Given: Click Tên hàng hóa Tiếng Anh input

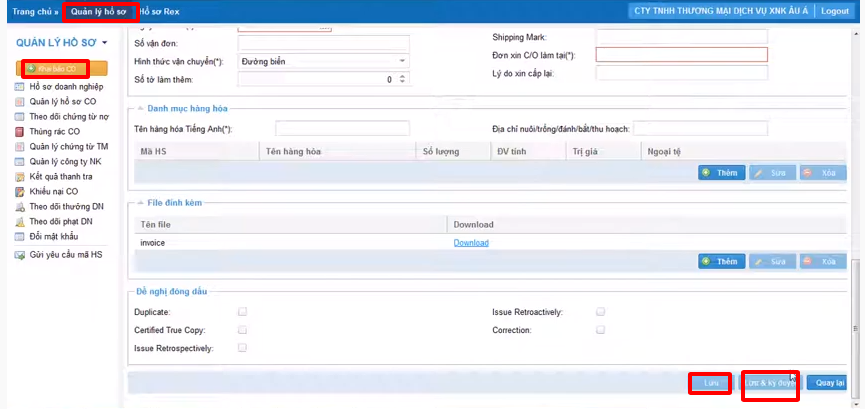Looking at the screenshot, I should [343, 129].
